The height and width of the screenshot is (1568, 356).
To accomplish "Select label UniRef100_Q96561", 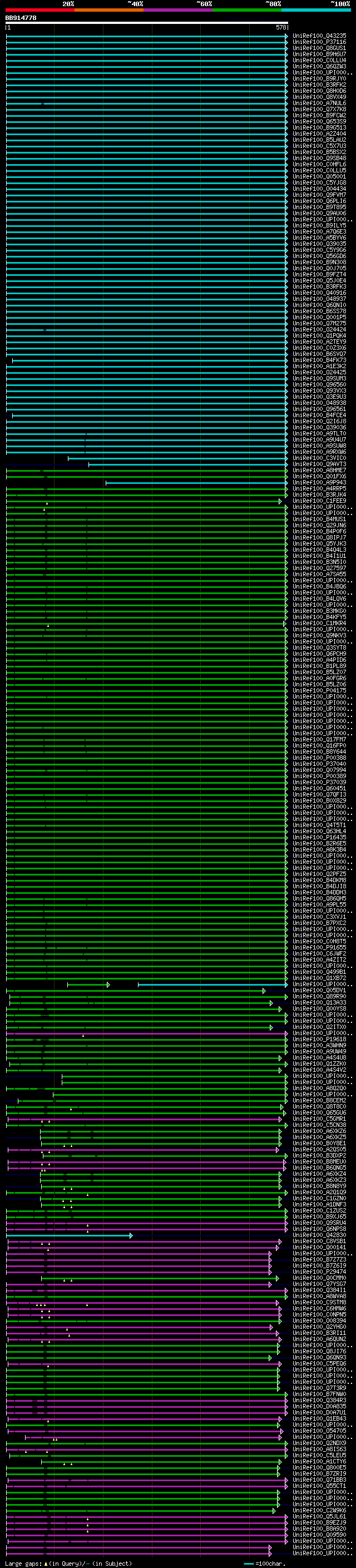I will click(x=319, y=409).
